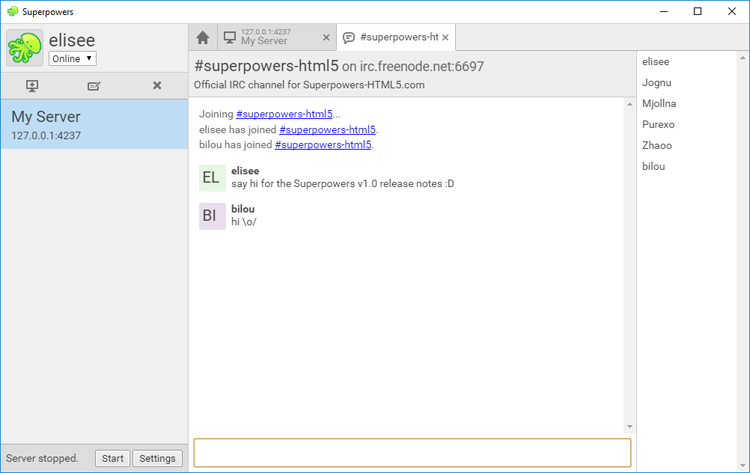Select Zhaoo in the user list
The width and height of the screenshot is (750, 473).
click(657, 145)
